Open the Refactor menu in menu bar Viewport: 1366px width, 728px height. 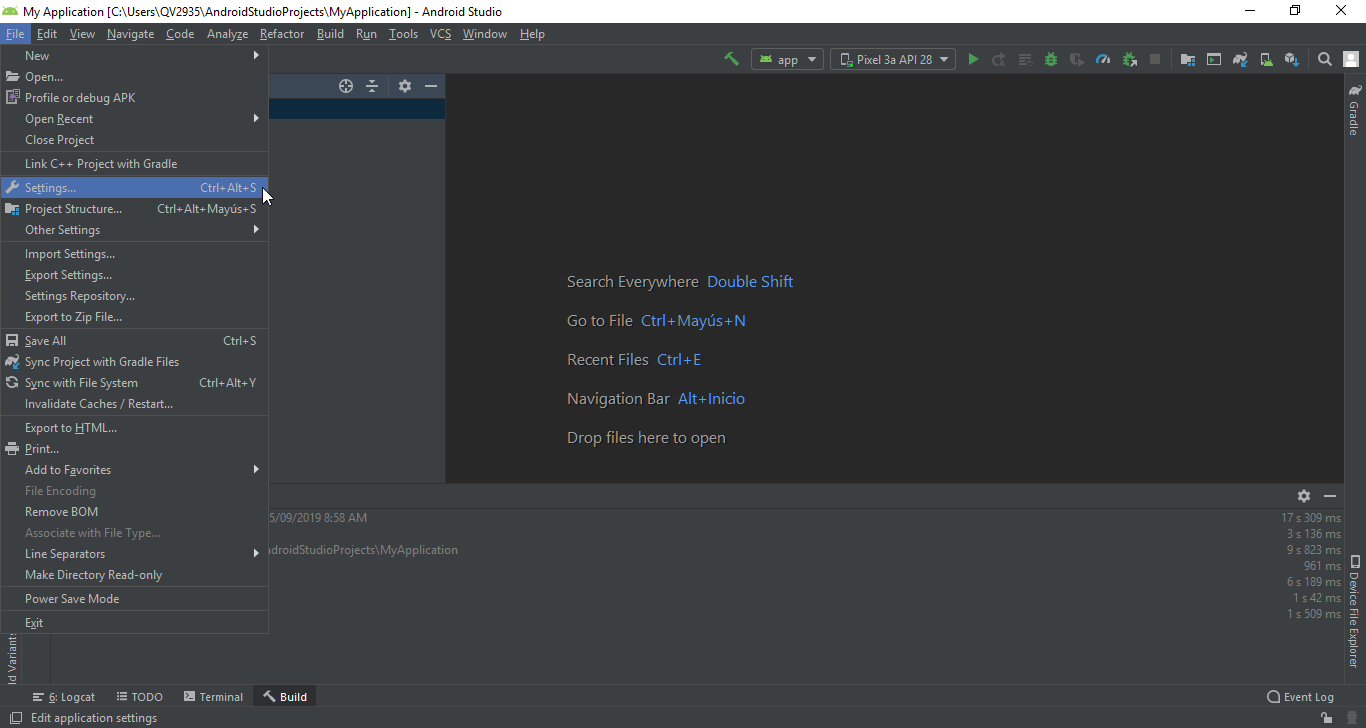click(282, 34)
